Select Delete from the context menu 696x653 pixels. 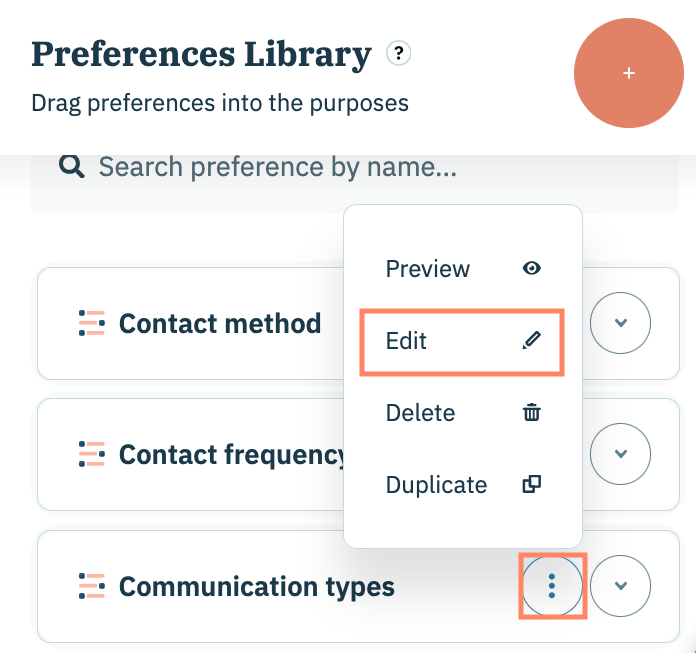(x=421, y=413)
